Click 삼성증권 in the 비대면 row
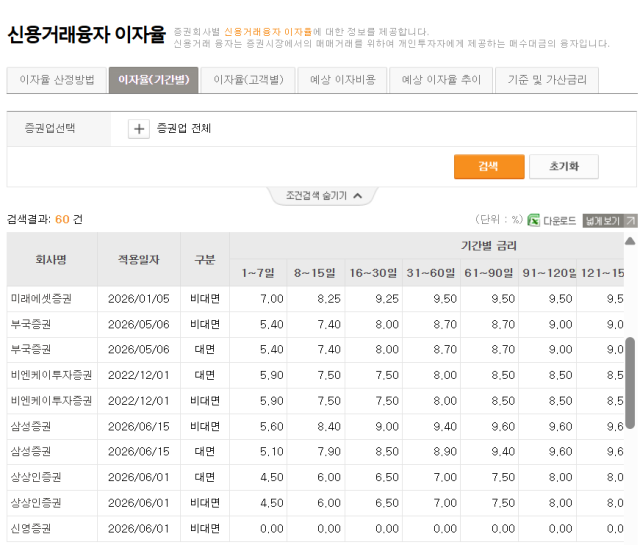This screenshot has width=640, height=545. (31, 427)
